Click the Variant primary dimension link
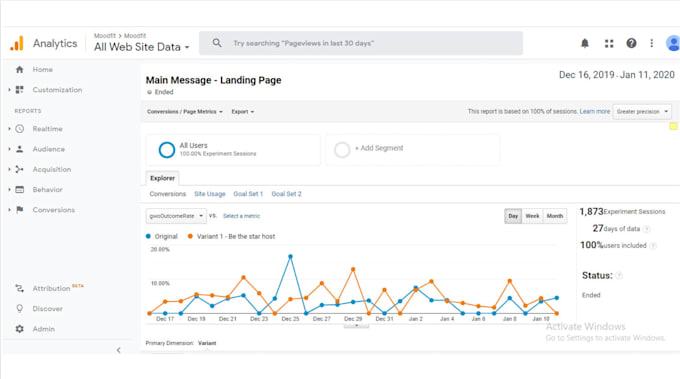The width and height of the screenshot is (680, 379). (x=207, y=343)
